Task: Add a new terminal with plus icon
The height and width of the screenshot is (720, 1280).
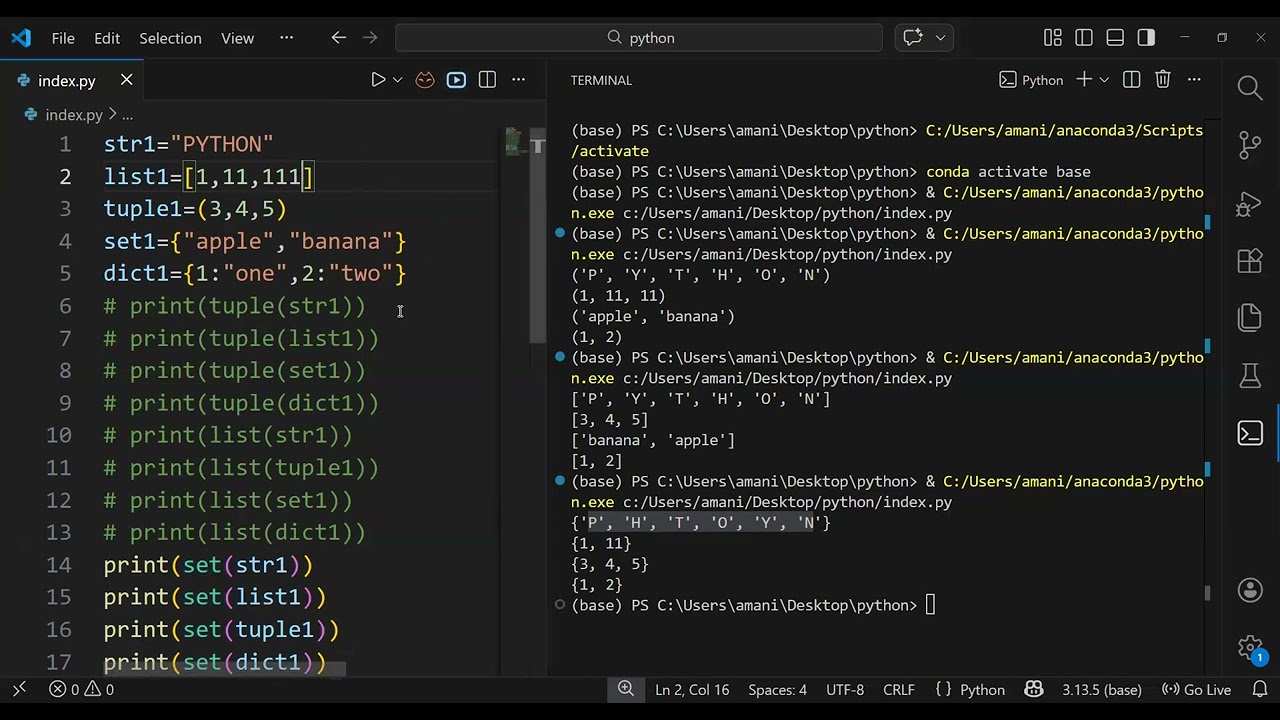Action: click(1083, 80)
